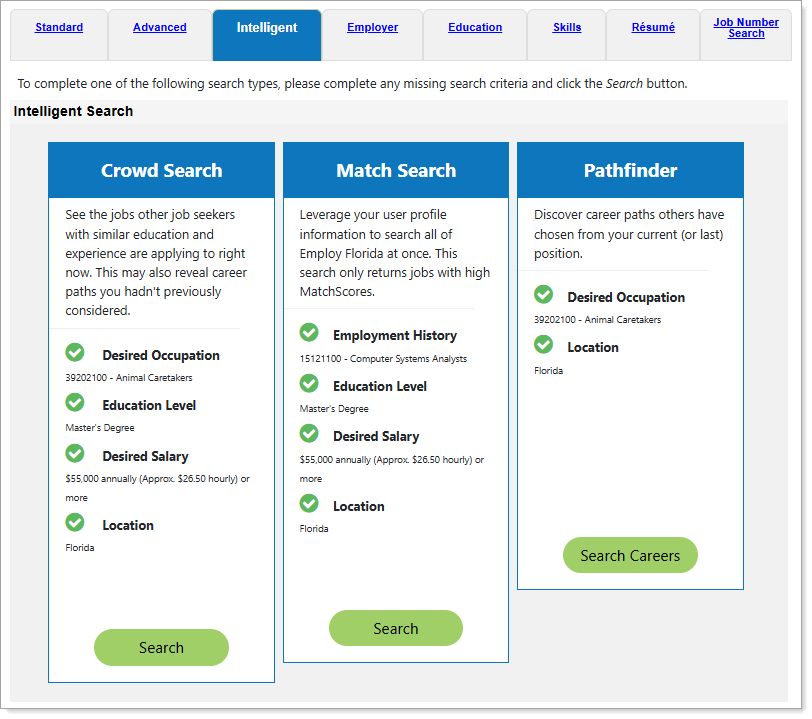The image size is (812, 719).
Task: Click green checkmark beside Crowd Search Desired Occupation
Action: coord(75,353)
